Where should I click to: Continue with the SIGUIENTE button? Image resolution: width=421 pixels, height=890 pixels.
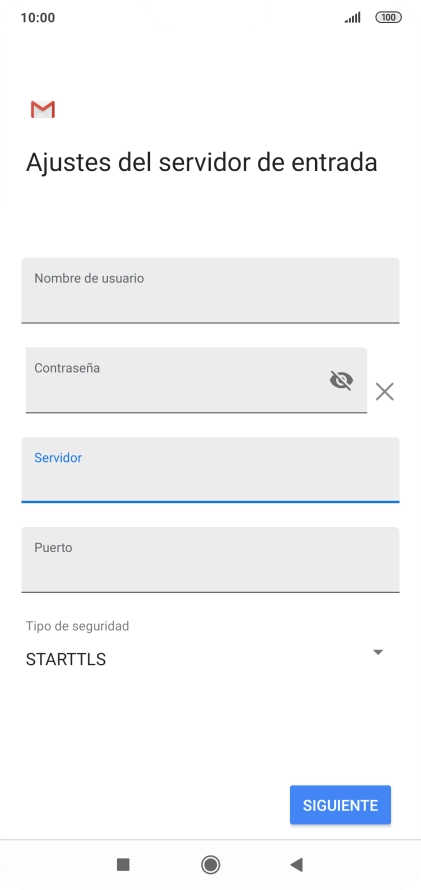[x=340, y=805]
